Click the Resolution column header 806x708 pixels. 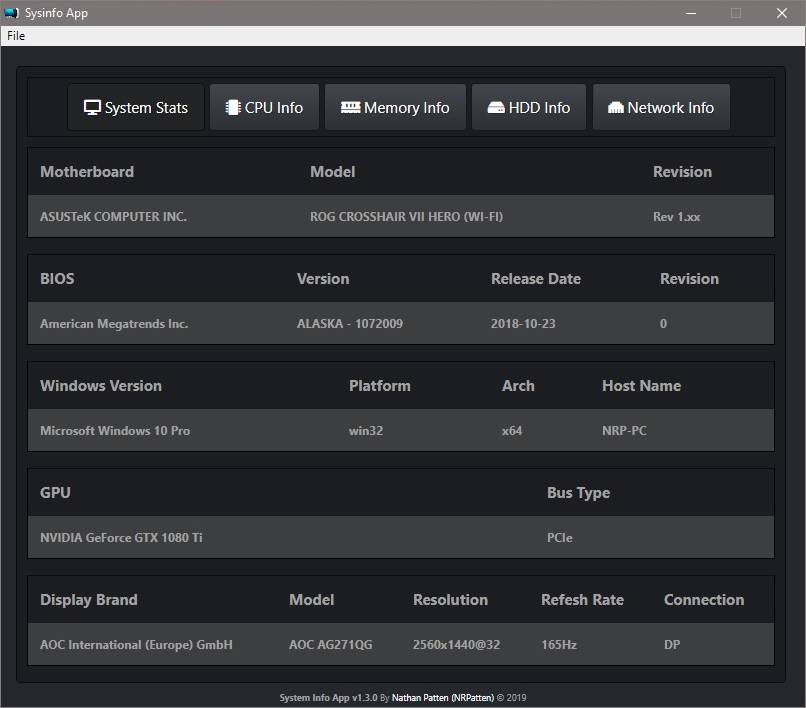click(450, 600)
